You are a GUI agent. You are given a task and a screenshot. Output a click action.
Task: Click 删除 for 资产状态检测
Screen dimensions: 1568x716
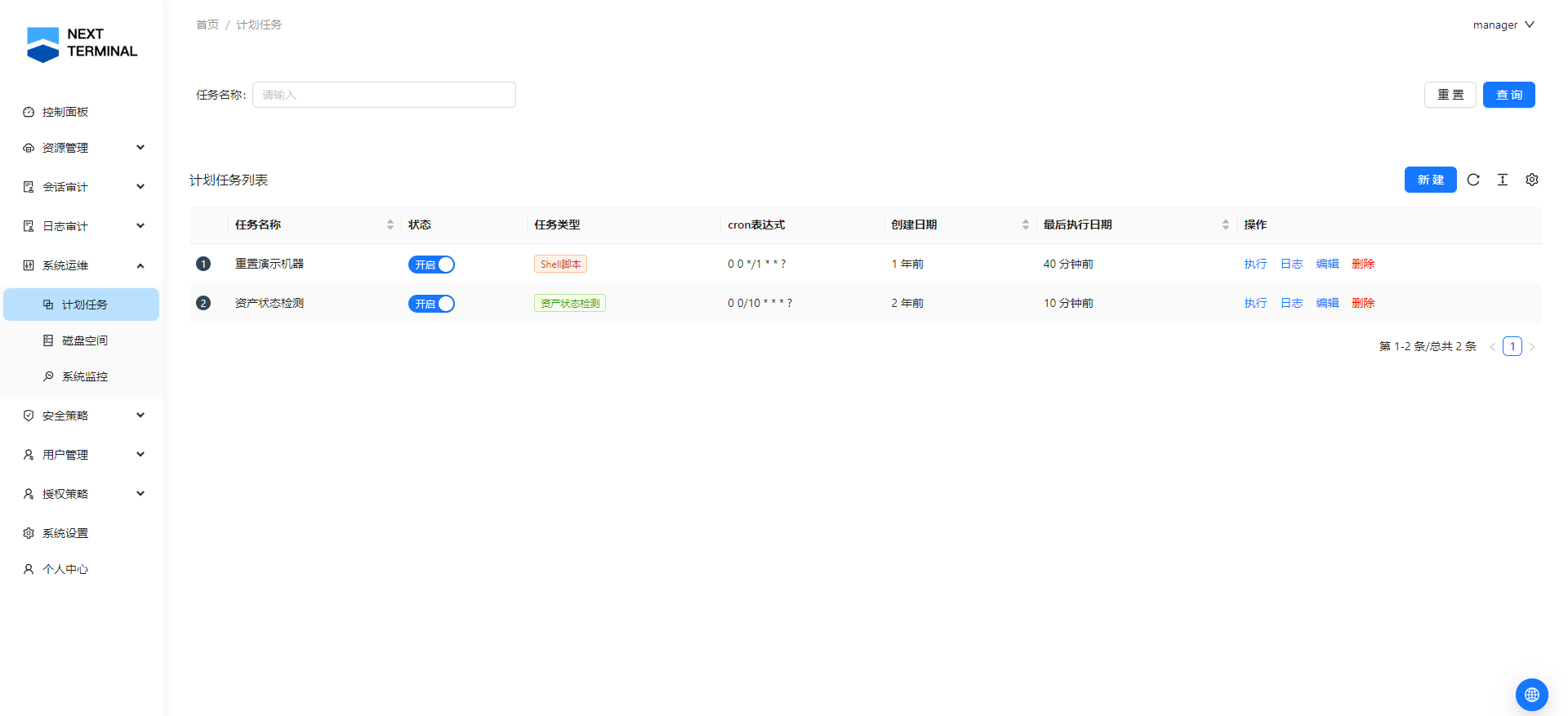tap(1363, 303)
